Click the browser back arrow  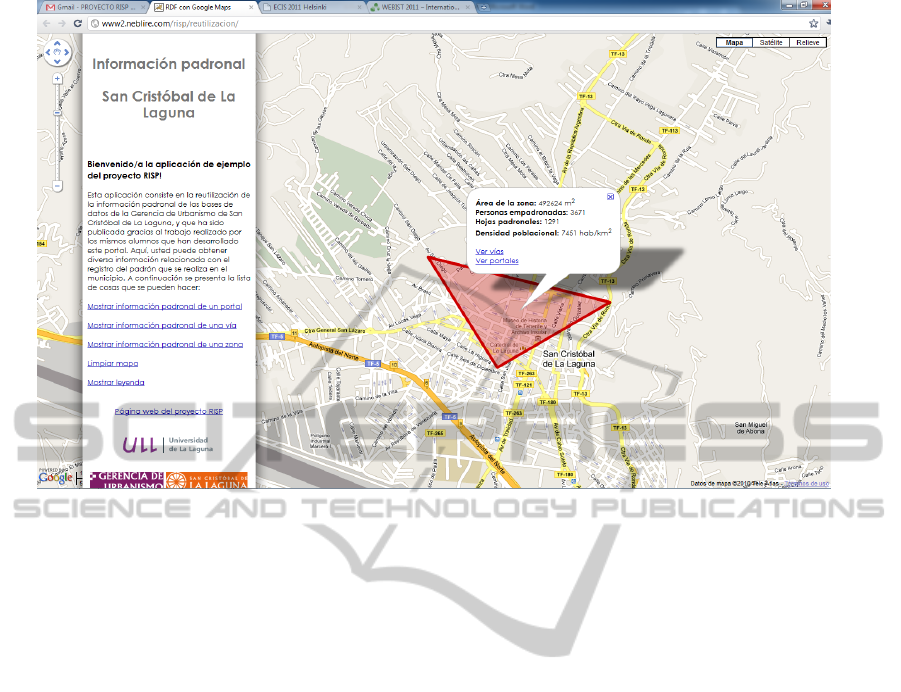(x=46, y=23)
